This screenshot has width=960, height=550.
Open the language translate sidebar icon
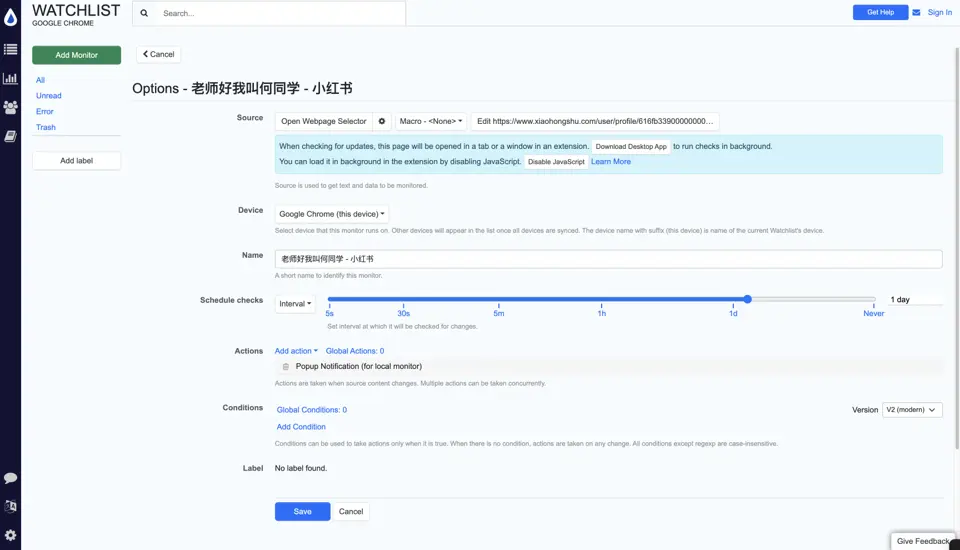click(x=10, y=507)
